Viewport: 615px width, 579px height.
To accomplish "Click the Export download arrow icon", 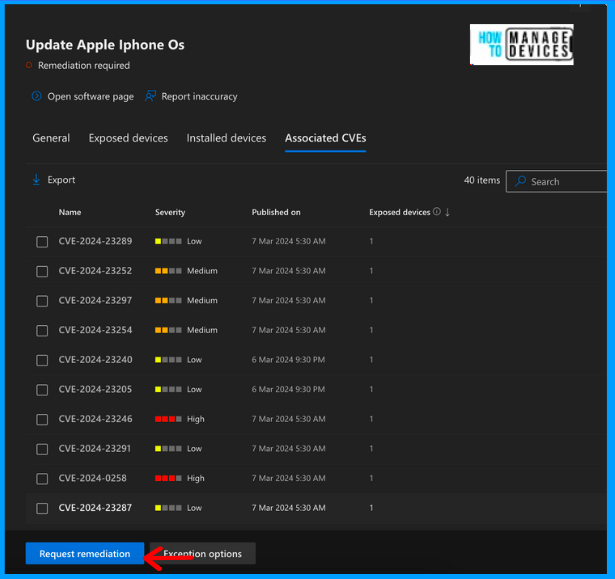I will [36, 180].
